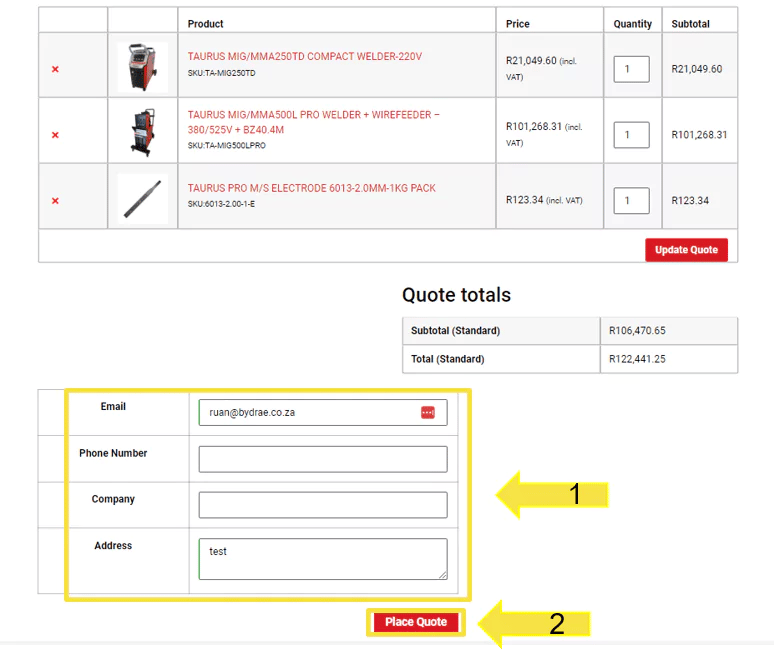
Task: Open TAURUS PRO M/S ELECTRODE 6013 link
Action: 311,188
